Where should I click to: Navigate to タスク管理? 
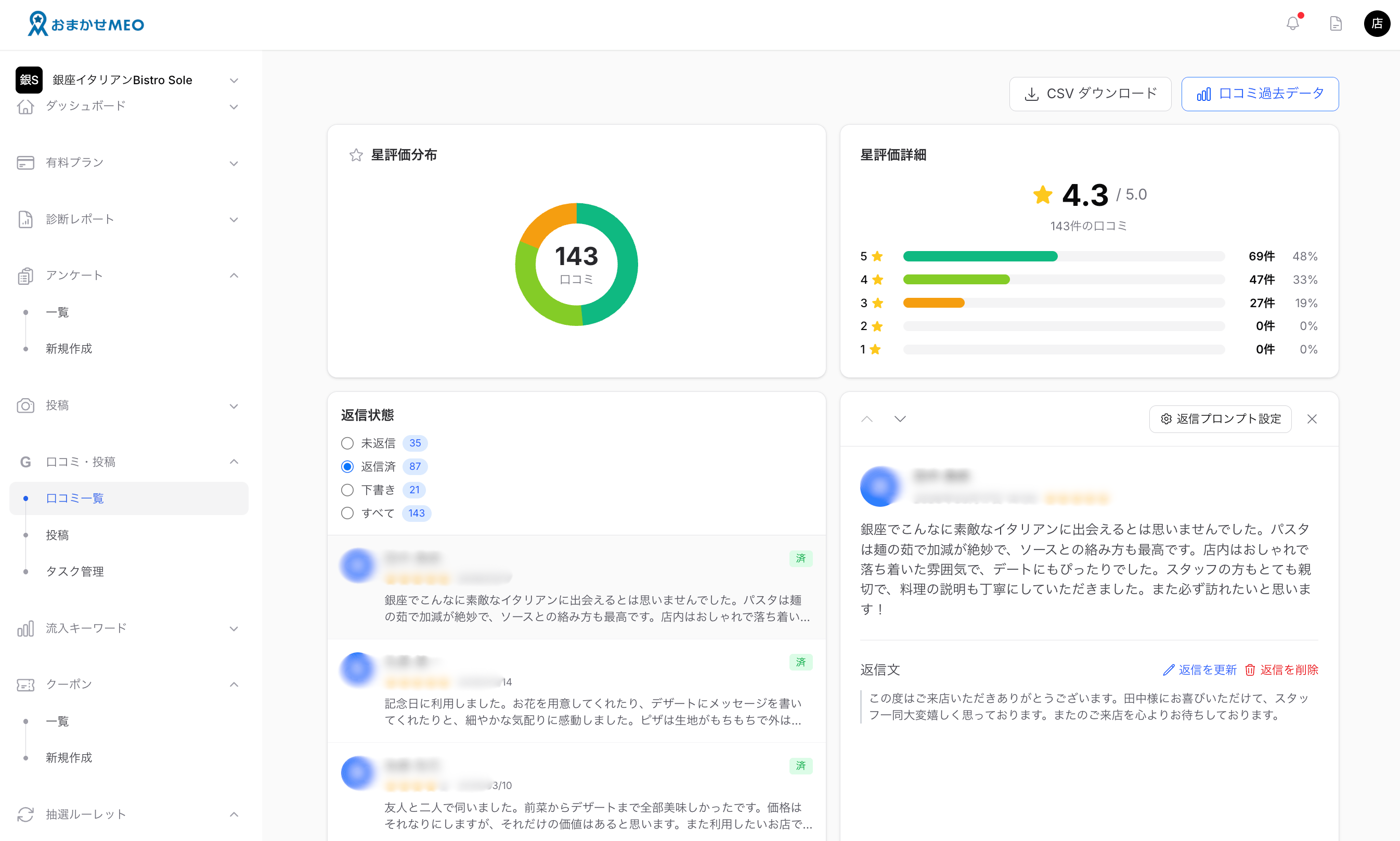pos(74,571)
